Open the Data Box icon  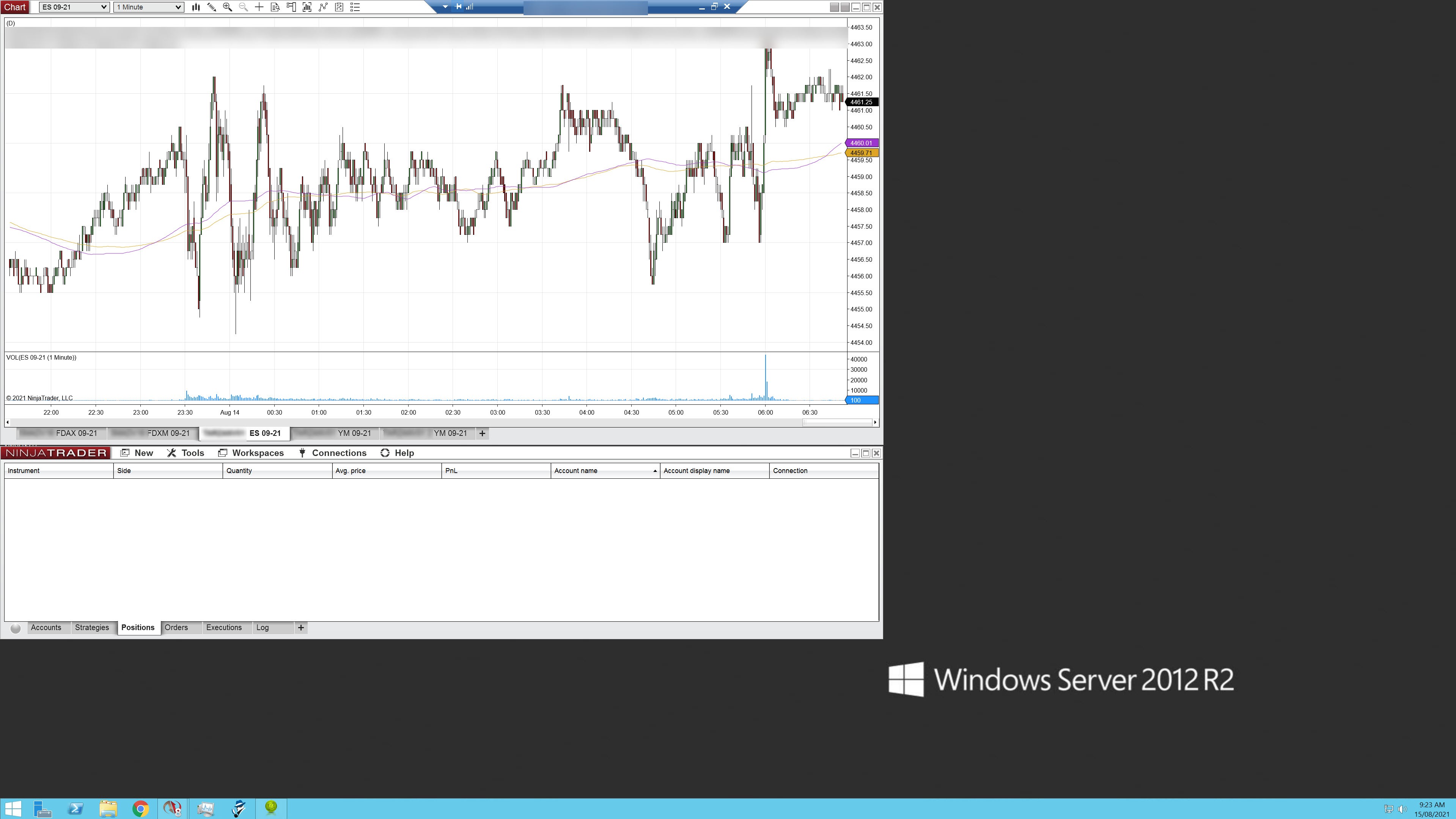tap(275, 7)
